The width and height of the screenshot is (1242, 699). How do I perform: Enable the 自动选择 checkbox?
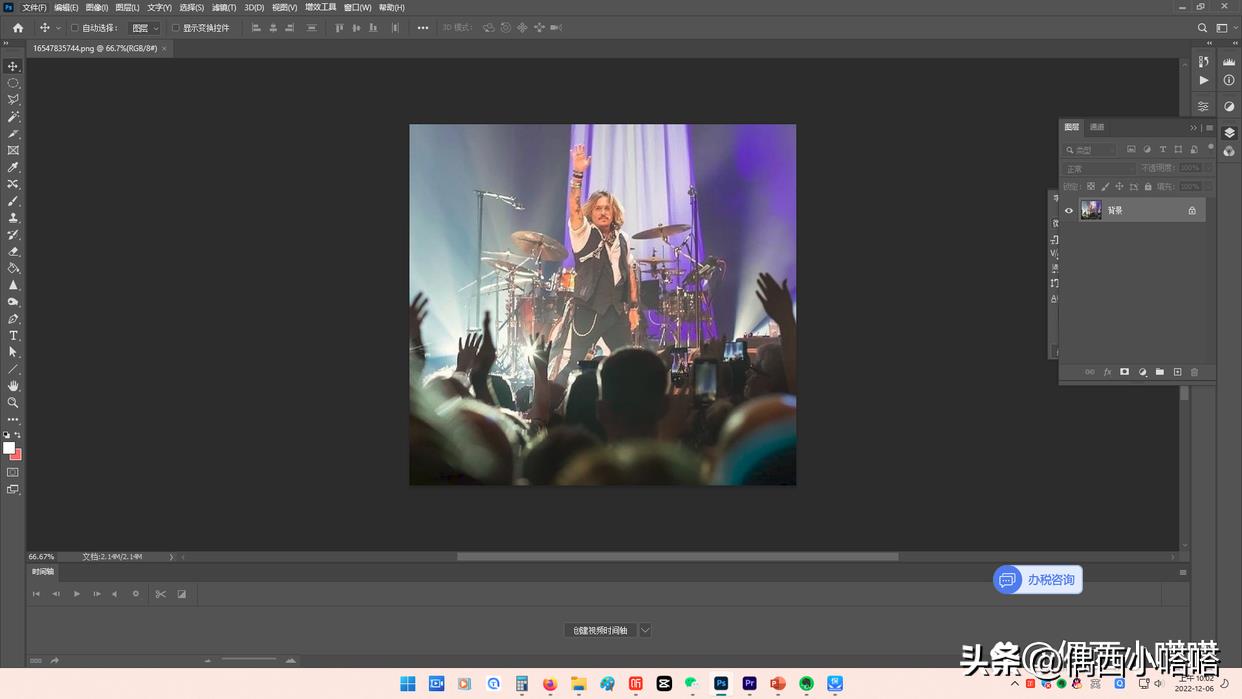[x=74, y=28]
